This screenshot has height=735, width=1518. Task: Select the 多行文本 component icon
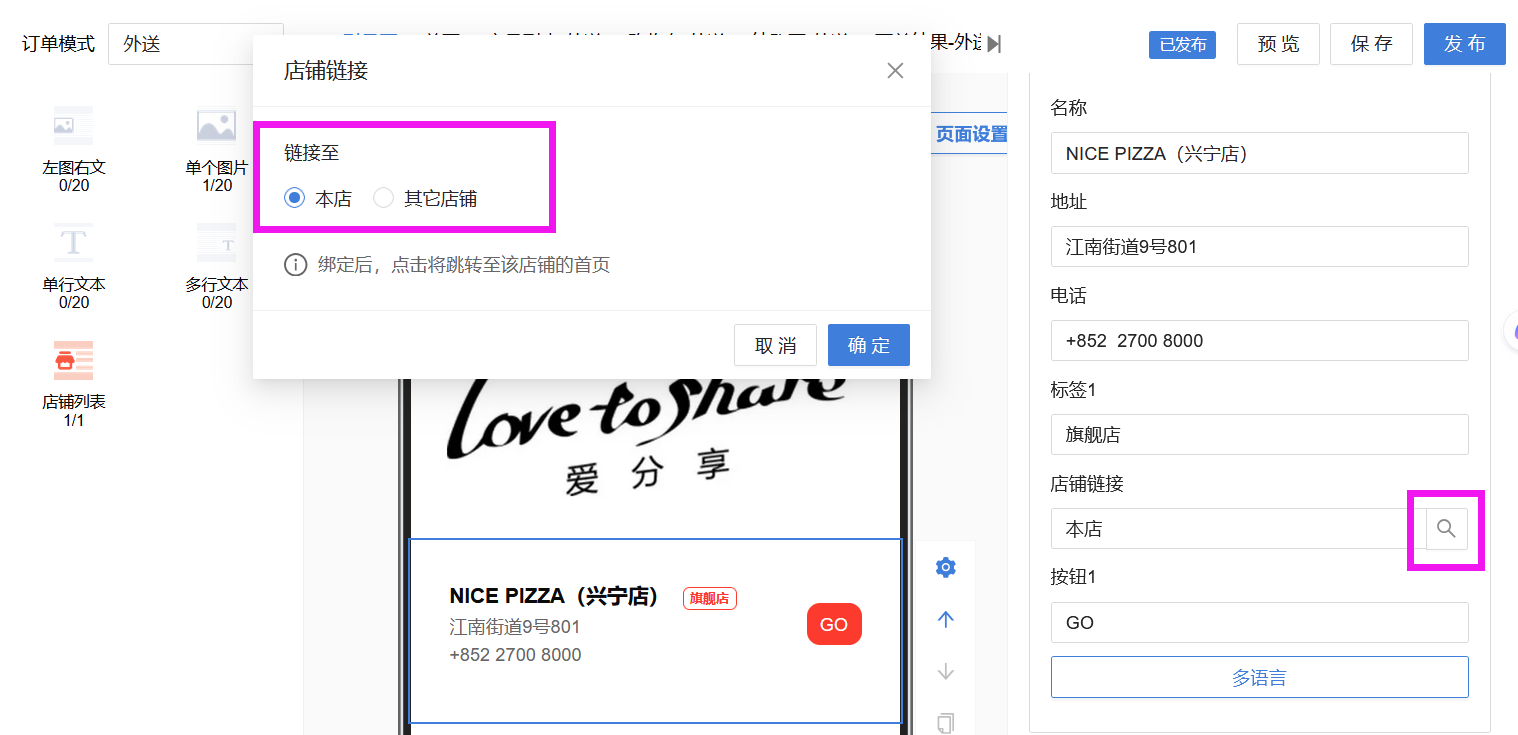pos(217,243)
